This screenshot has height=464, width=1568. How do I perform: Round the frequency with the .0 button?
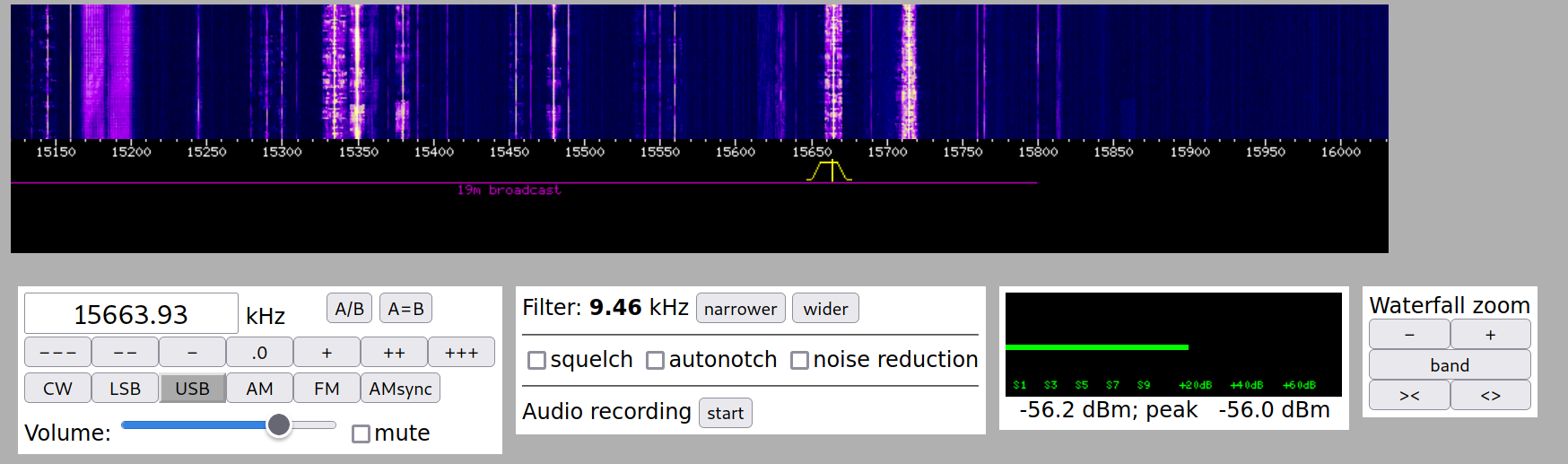259,353
